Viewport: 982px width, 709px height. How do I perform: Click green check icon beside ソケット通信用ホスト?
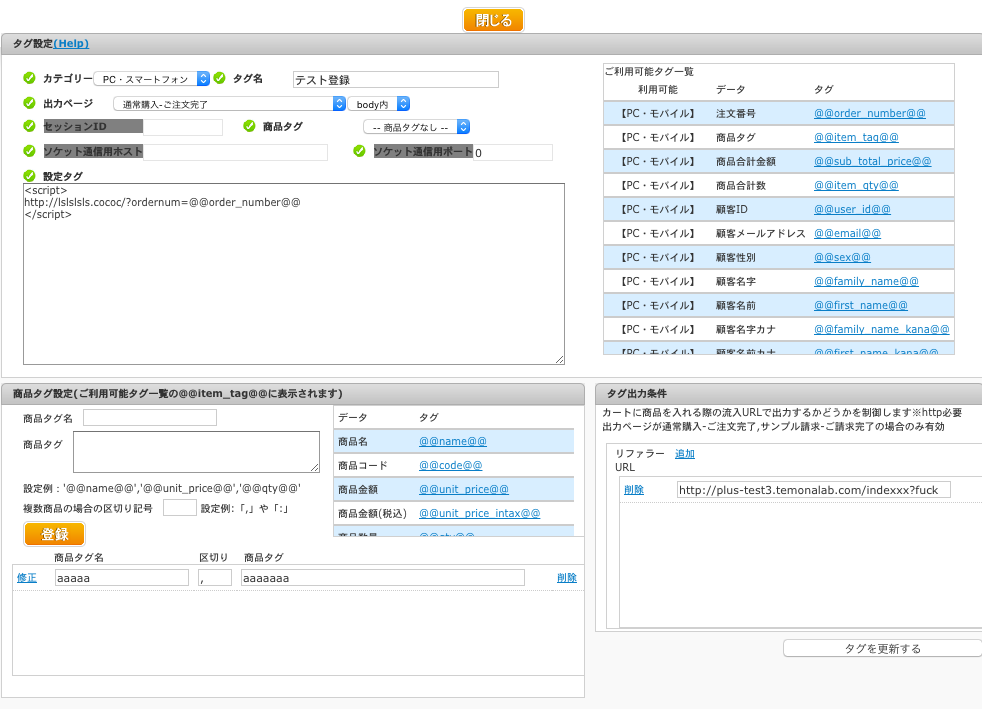(29, 151)
